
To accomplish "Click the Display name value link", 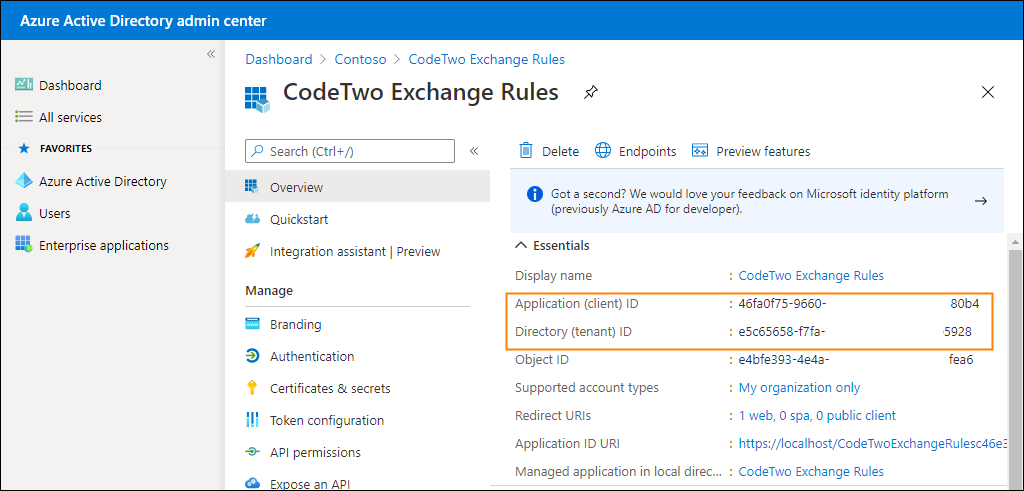I will coord(811,276).
